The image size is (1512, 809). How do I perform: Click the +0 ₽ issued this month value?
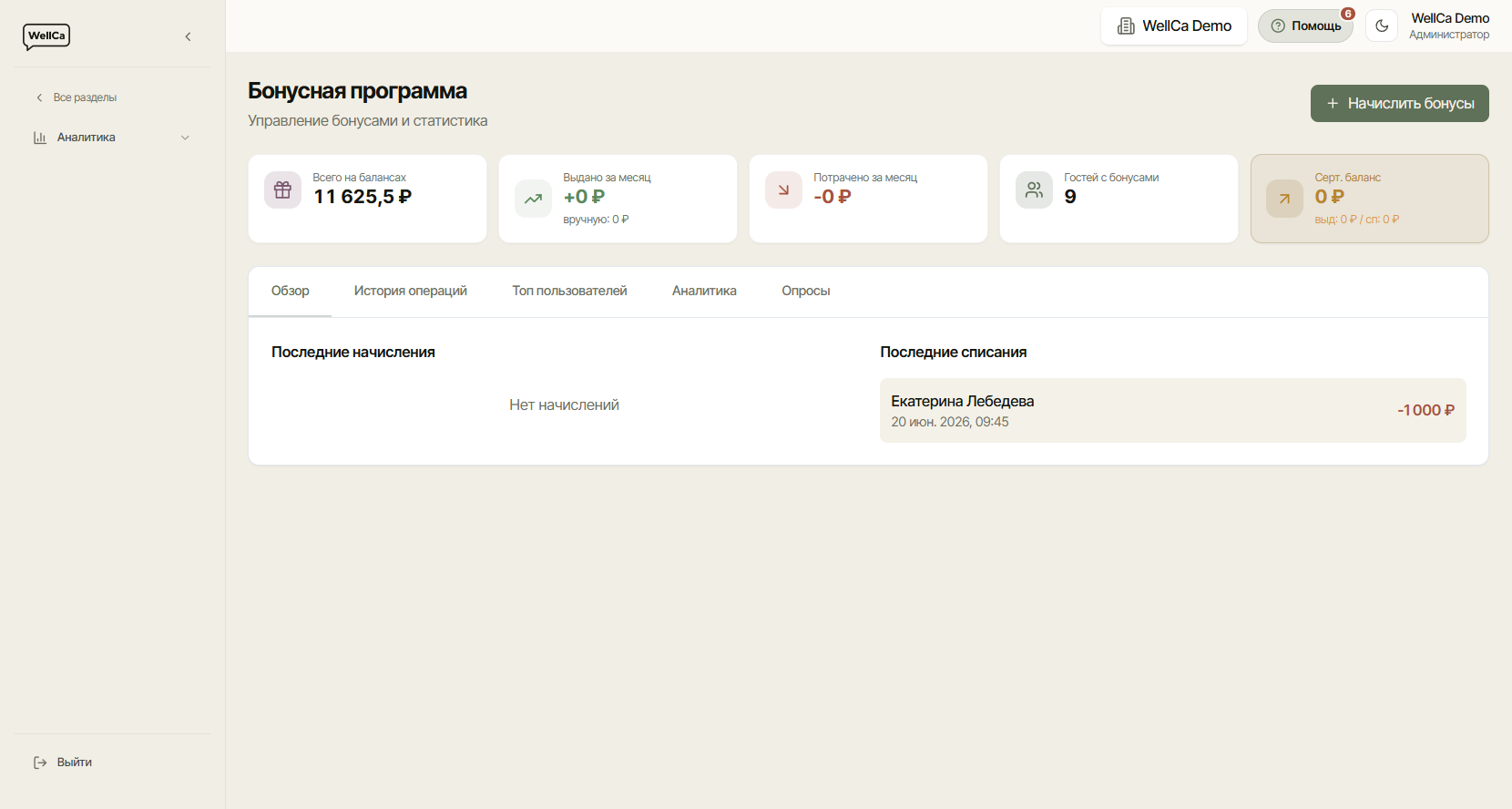pos(584,197)
